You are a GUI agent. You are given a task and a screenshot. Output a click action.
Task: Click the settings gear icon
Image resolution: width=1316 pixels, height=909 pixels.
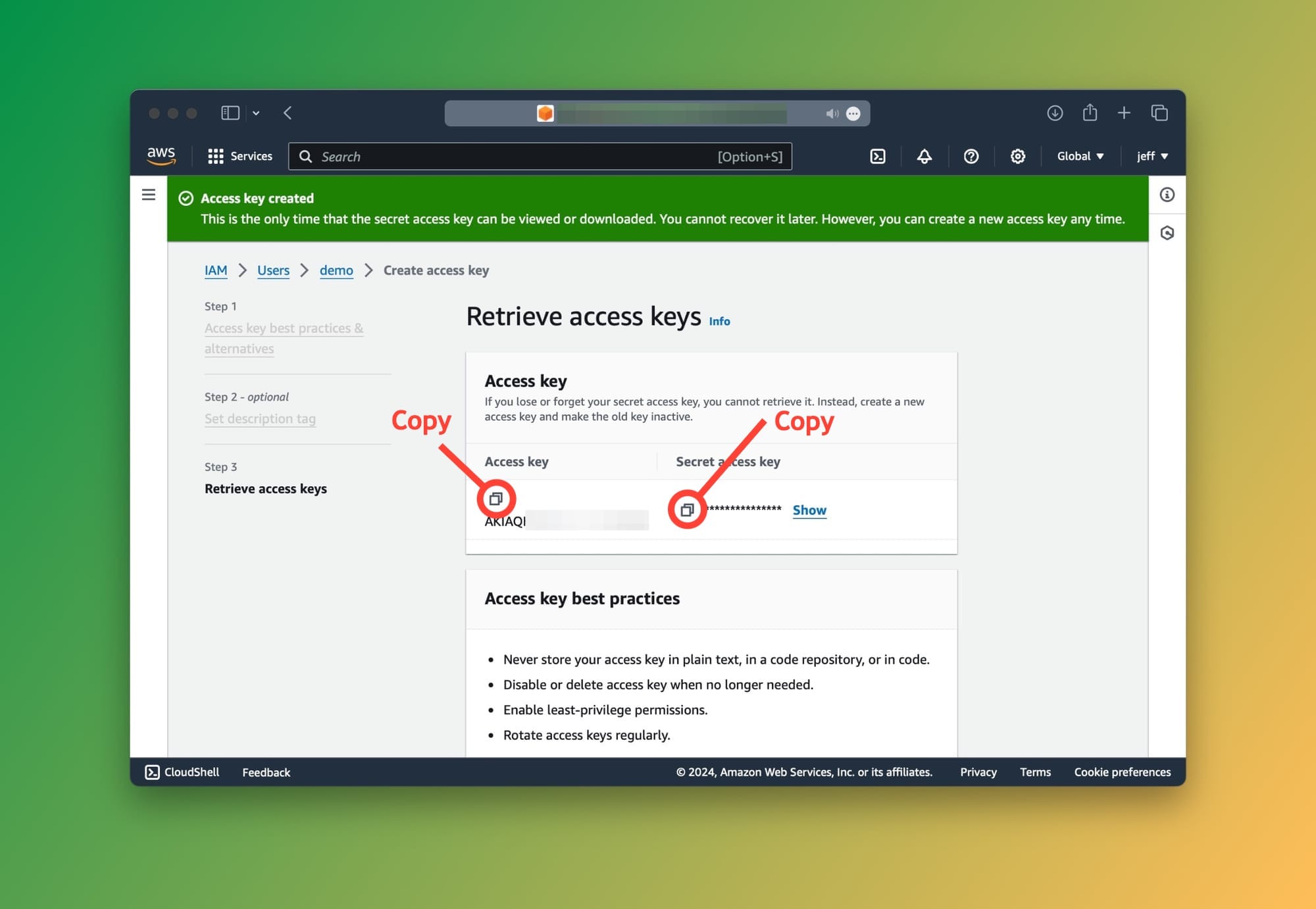[1017, 155]
